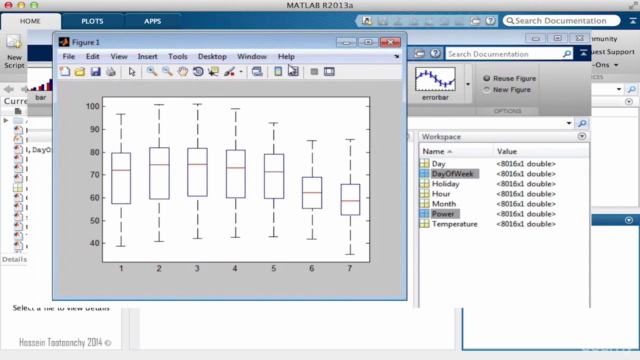
Task: Switch to the PLOTS tab
Action: [92, 21]
